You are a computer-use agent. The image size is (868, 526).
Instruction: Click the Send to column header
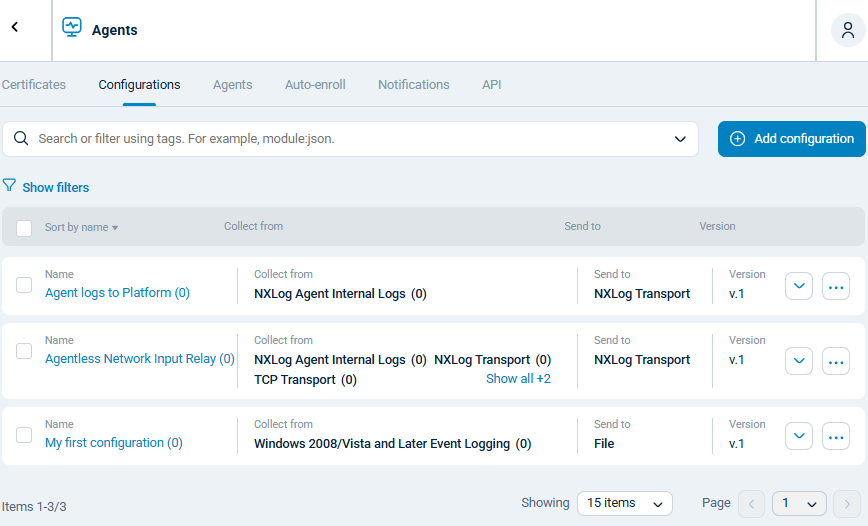point(582,226)
